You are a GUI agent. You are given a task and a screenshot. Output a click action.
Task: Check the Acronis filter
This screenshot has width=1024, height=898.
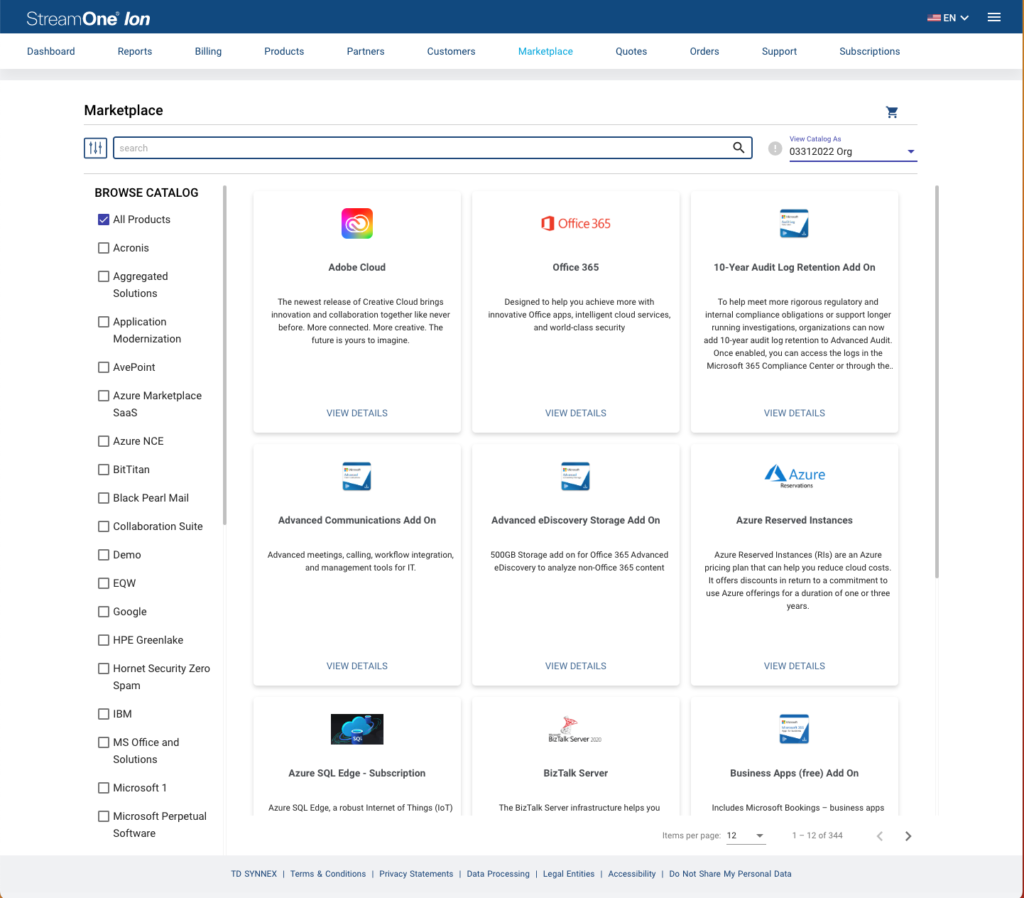[x=103, y=248]
